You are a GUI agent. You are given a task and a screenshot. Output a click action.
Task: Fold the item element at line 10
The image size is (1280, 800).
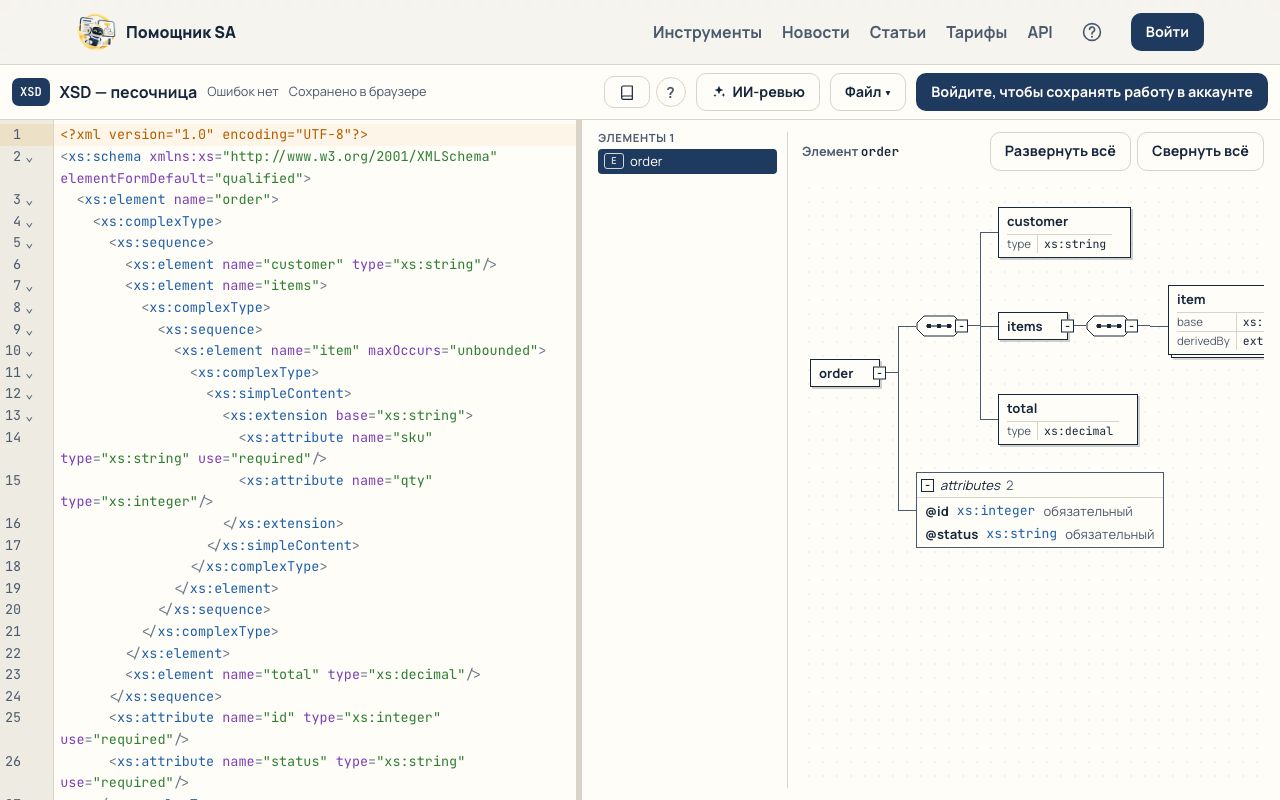29,352
